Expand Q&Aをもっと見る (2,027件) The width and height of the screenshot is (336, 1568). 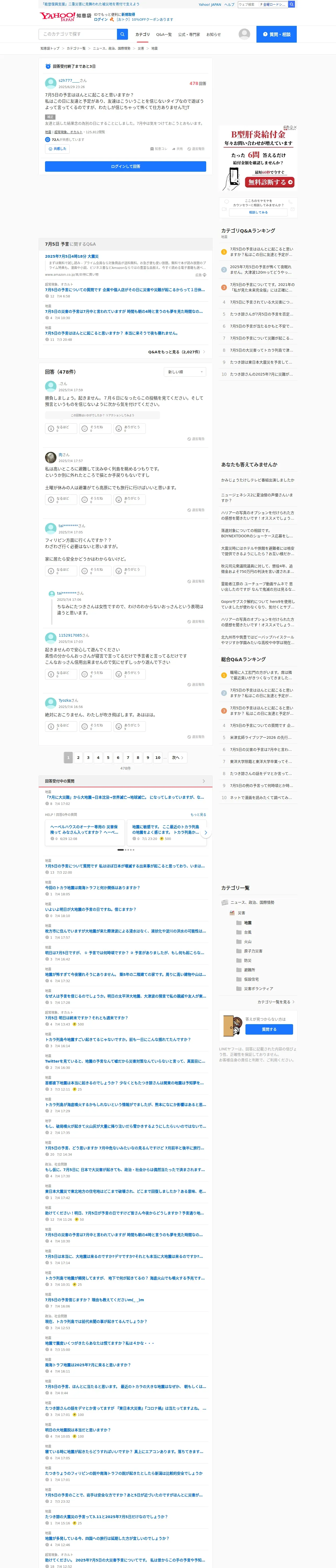coord(177,352)
